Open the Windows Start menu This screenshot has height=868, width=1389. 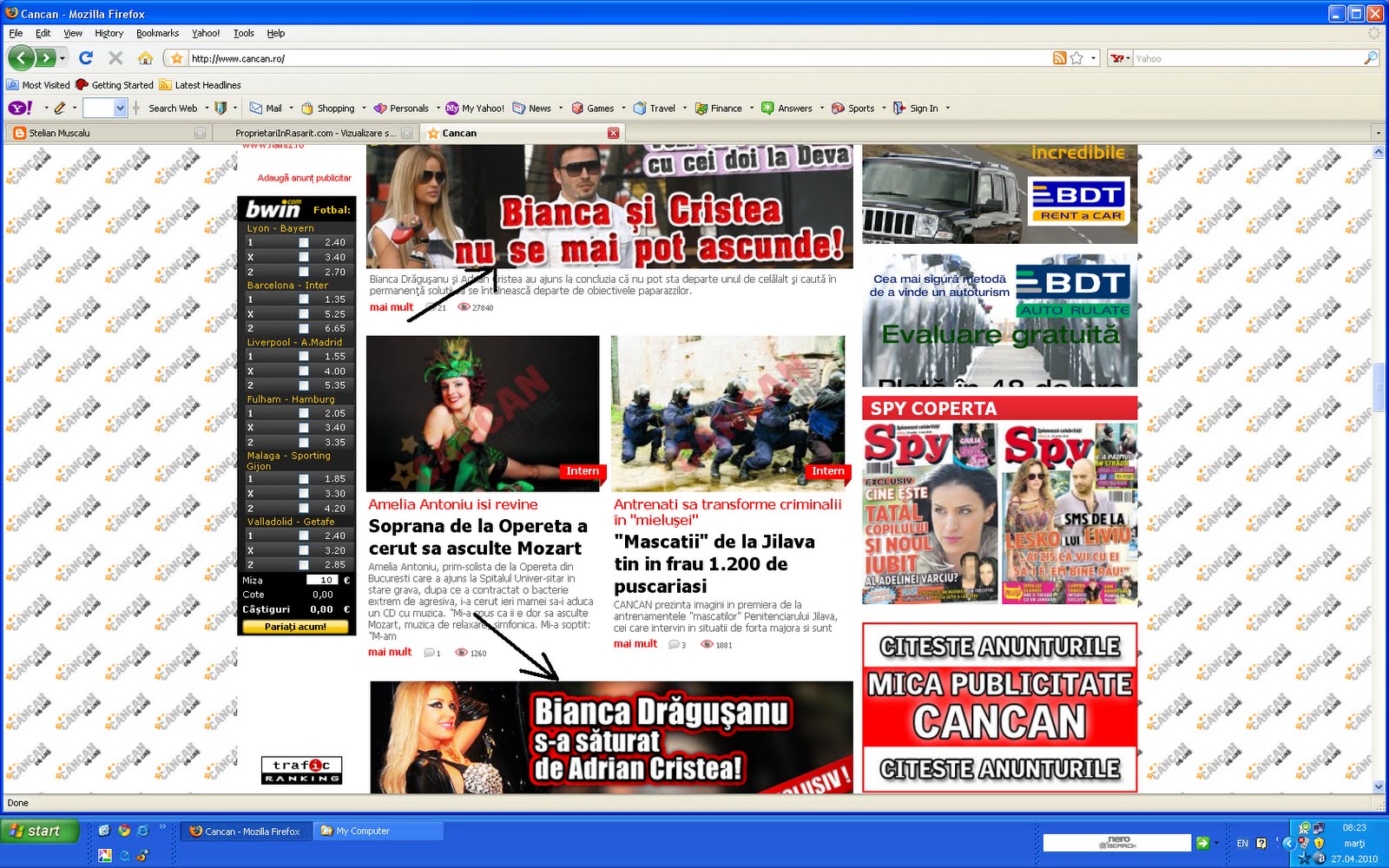pos(40,831)
